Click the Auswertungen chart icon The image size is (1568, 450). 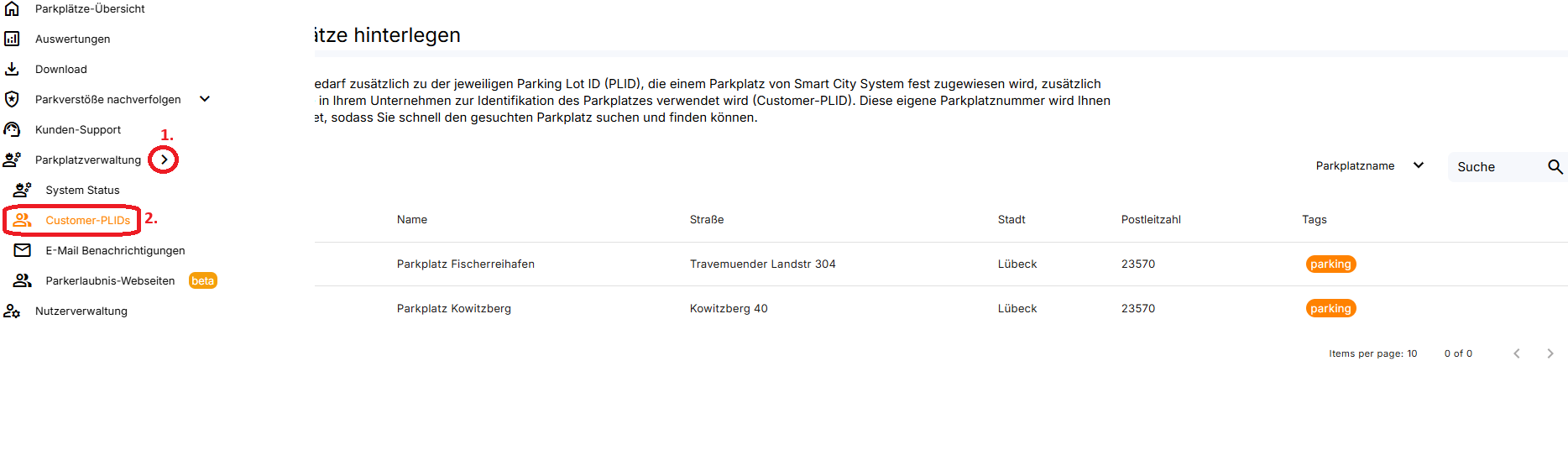click(x=12, y=39)
